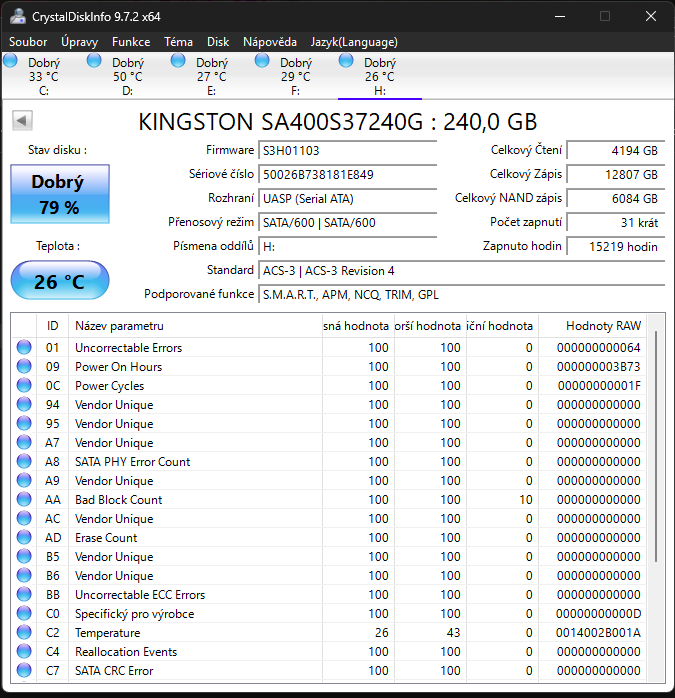The image size is (675, 698).
Task: Click status orb for Temperature row
Action: [24, 633]
